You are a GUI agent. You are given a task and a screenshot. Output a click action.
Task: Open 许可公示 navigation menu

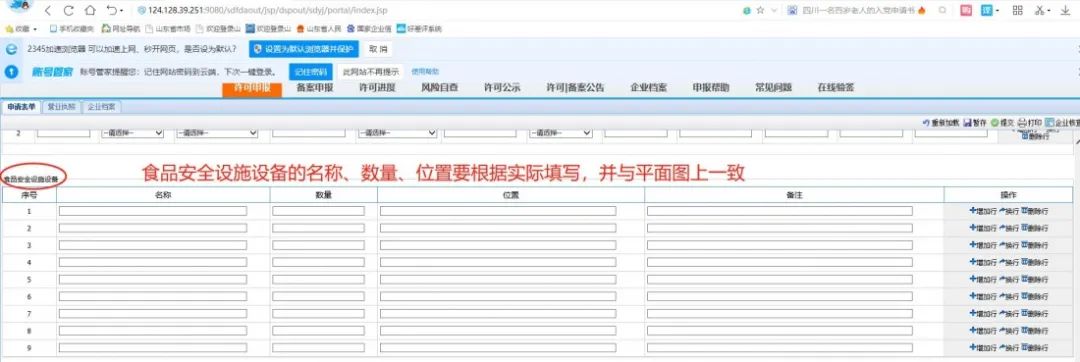coord(502,88)
